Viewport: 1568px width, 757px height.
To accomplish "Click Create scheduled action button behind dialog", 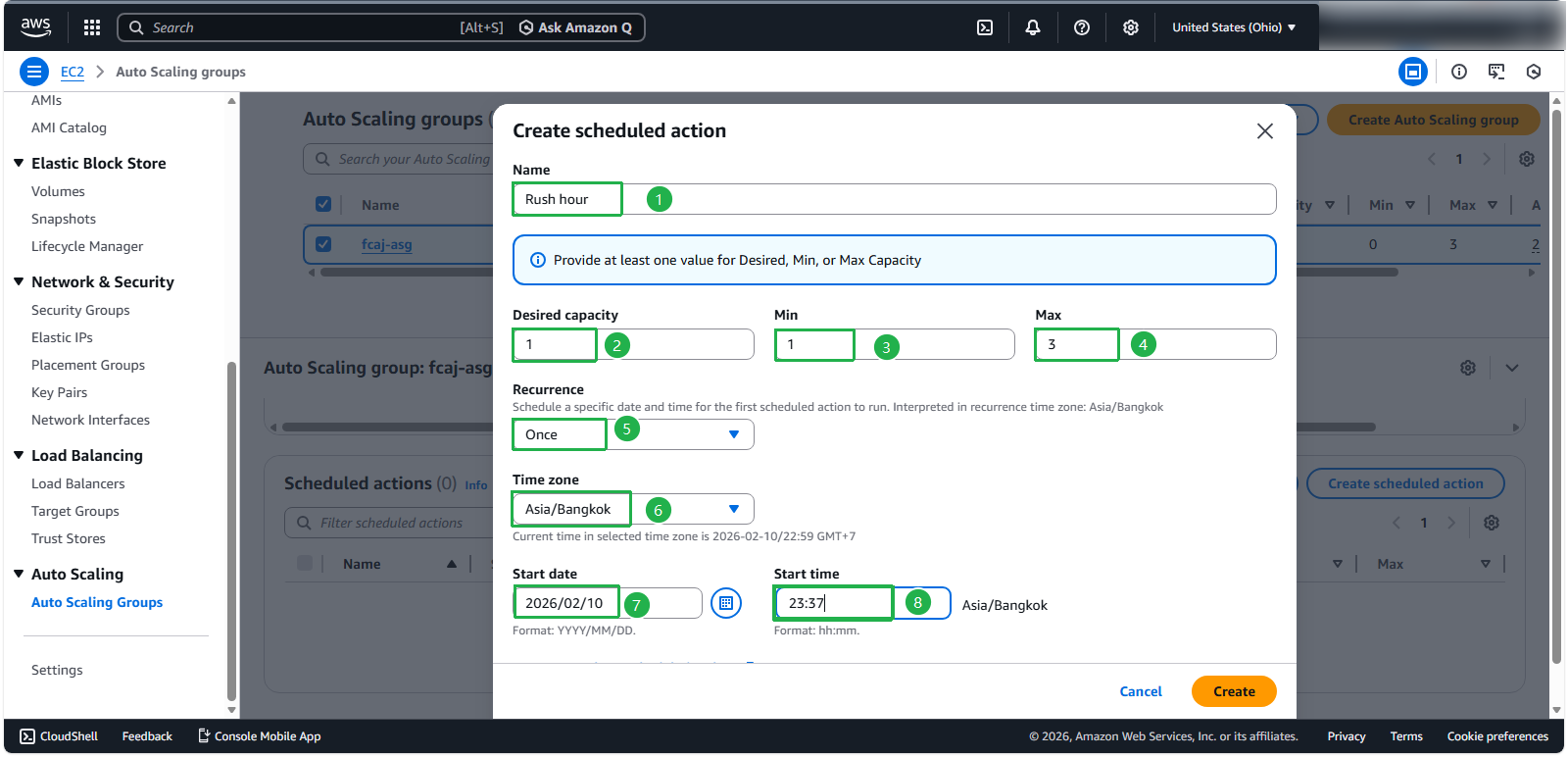I will coord(1405,483).
